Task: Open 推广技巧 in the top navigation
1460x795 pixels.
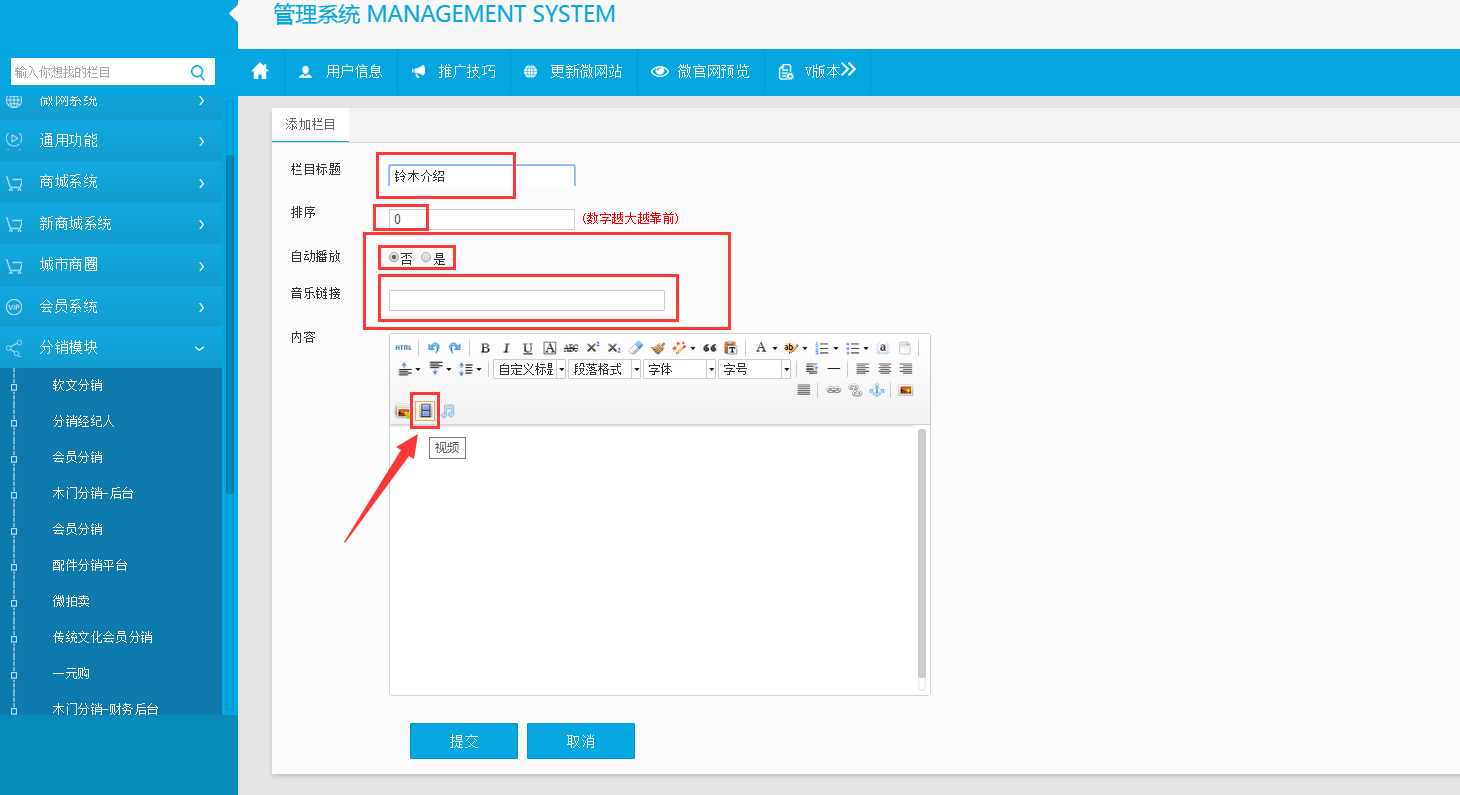Action: point(454,71)
